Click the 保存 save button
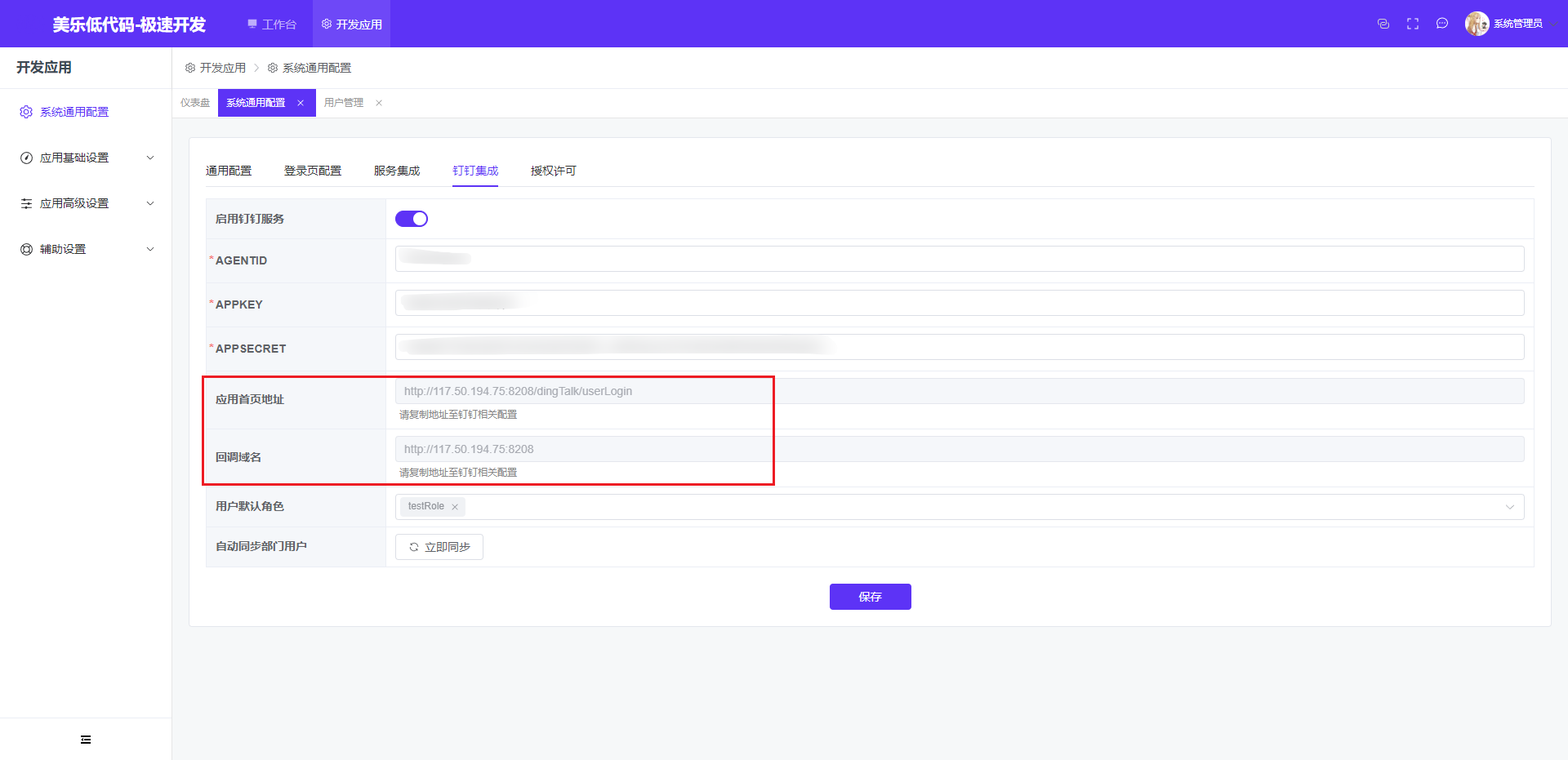 (x=871, y=597)
